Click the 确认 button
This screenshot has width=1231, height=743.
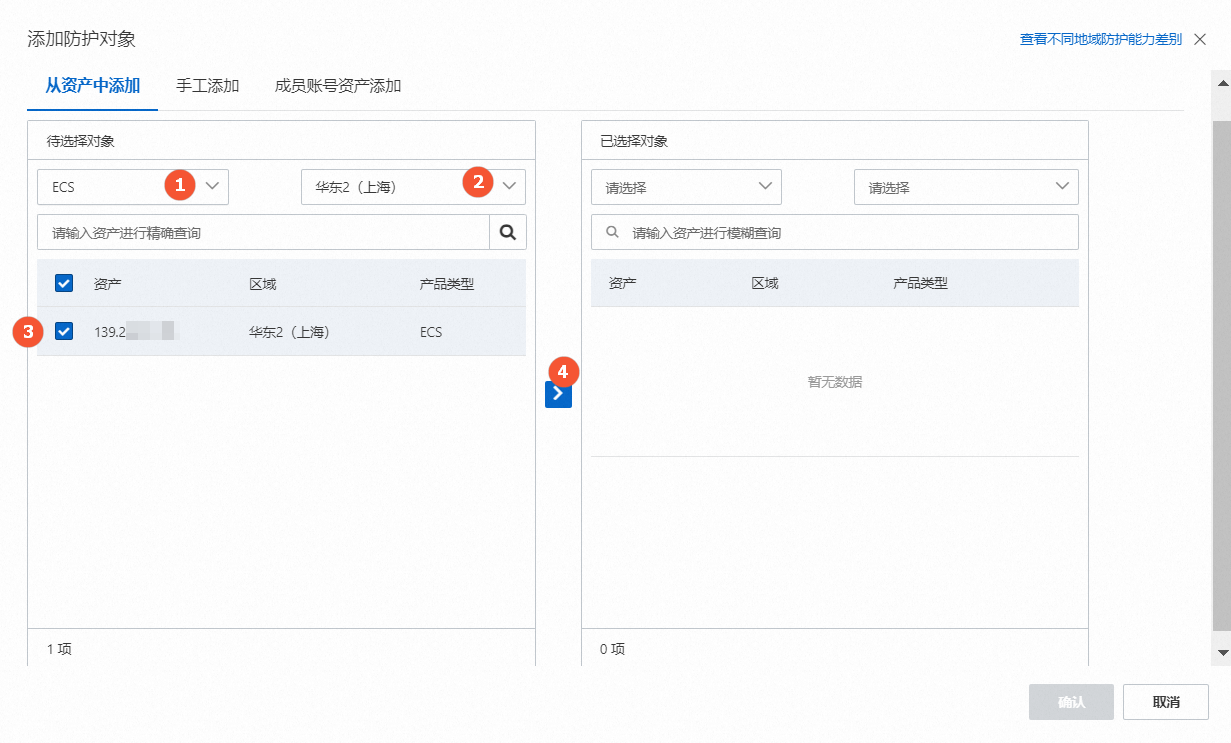tap(1071, 702)
